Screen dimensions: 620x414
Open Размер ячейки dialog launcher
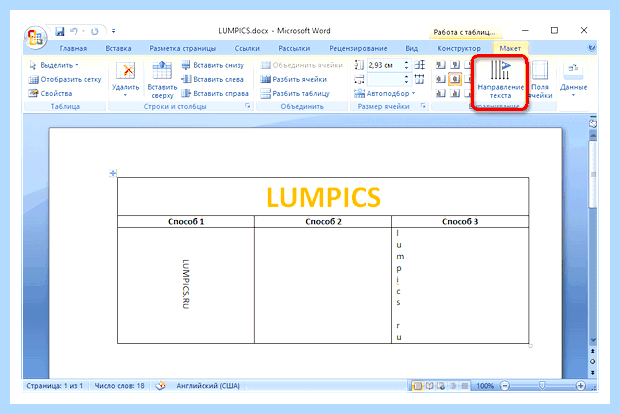point(423,106)
